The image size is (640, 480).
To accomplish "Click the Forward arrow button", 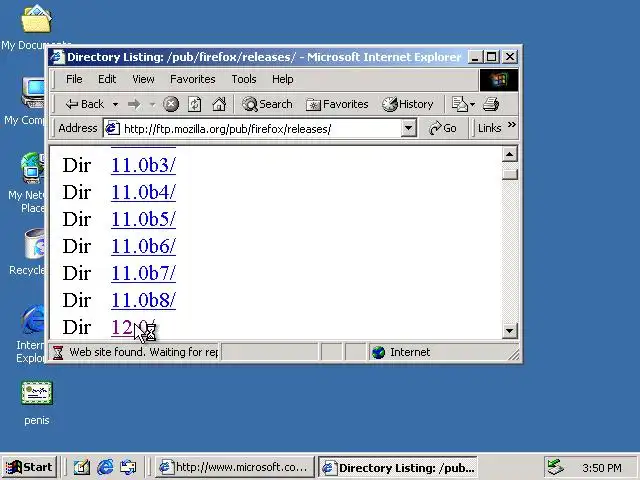I will point(134,105).
